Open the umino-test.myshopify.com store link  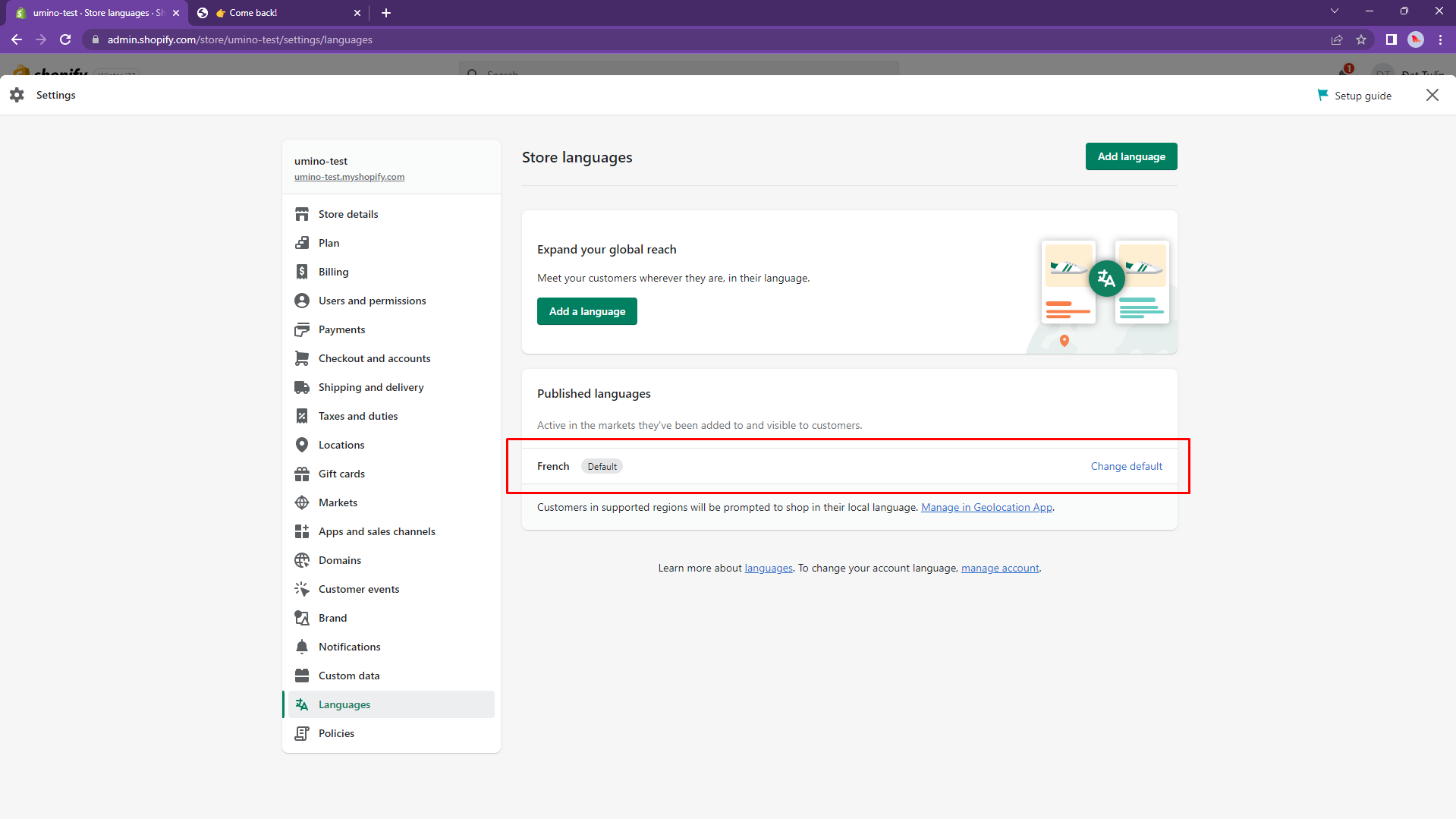(x=349, y=177)
